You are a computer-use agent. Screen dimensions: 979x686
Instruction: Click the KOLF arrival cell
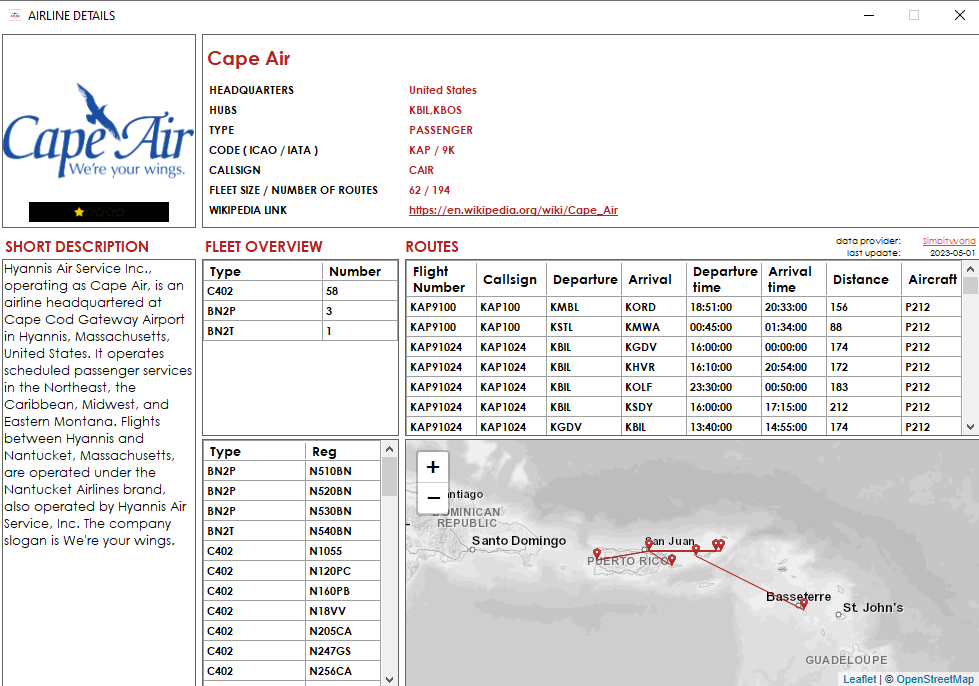pyautogui.click(x=654, y=387)
